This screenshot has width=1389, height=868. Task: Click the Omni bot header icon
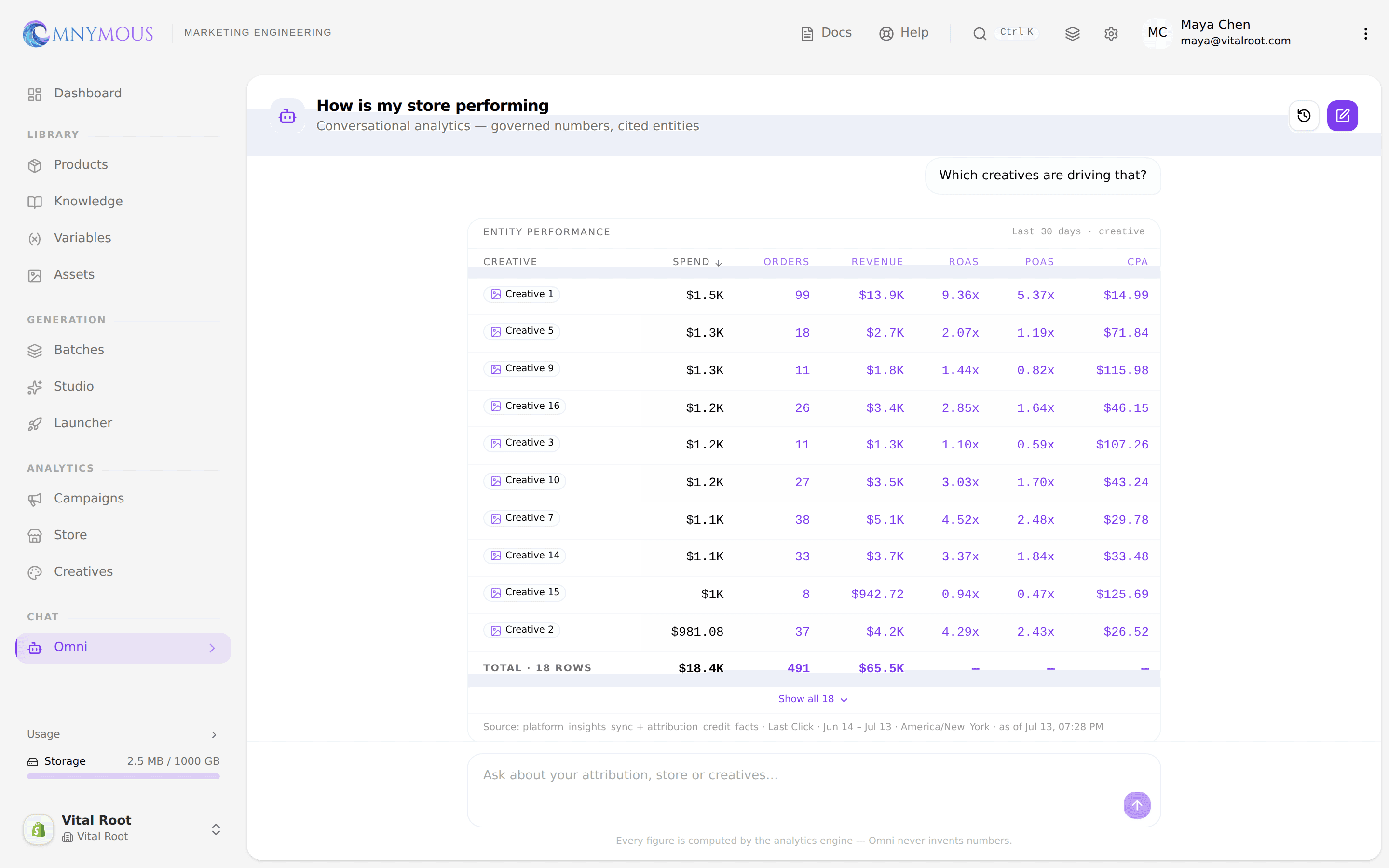[x=287, y=116]
